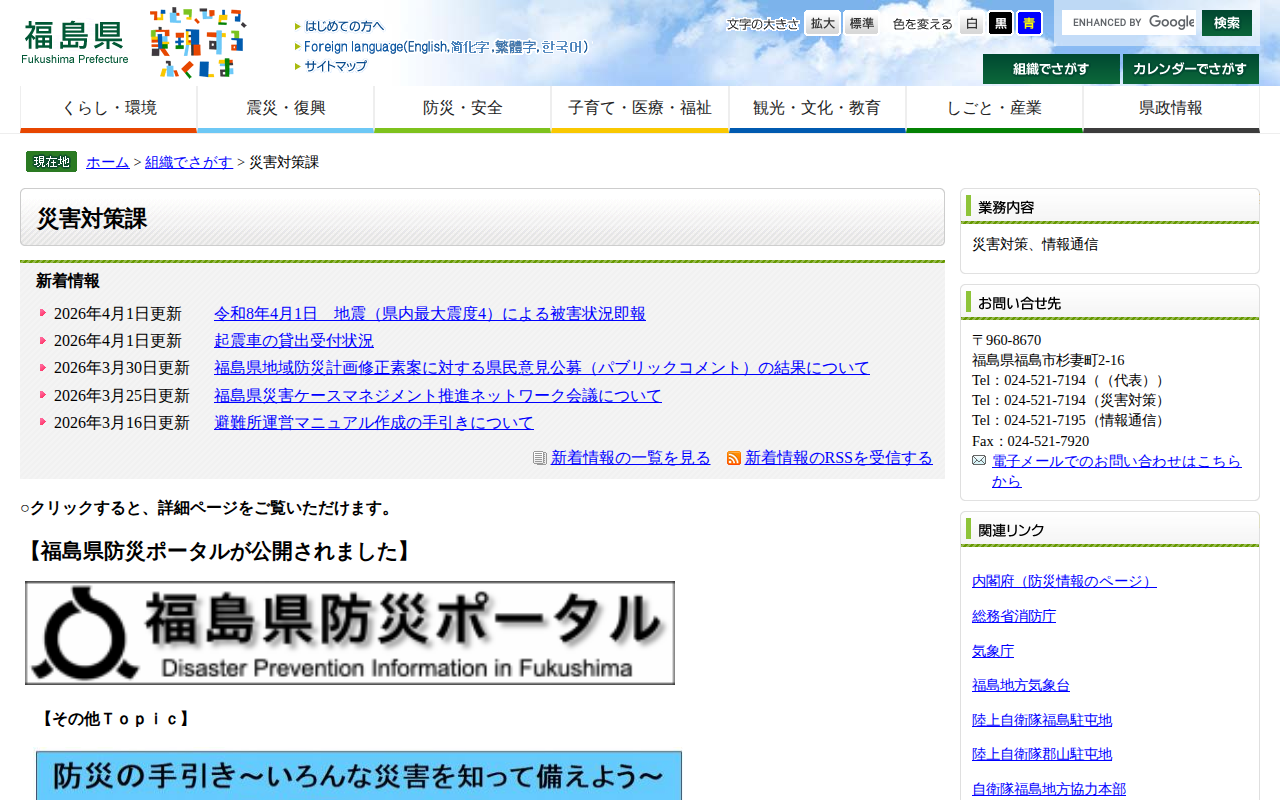The height and width of the screenshot is (800, 1280).
Task: Click the RSS icon beside 新着情報のRSSを受信する
Action: [734, 457]
